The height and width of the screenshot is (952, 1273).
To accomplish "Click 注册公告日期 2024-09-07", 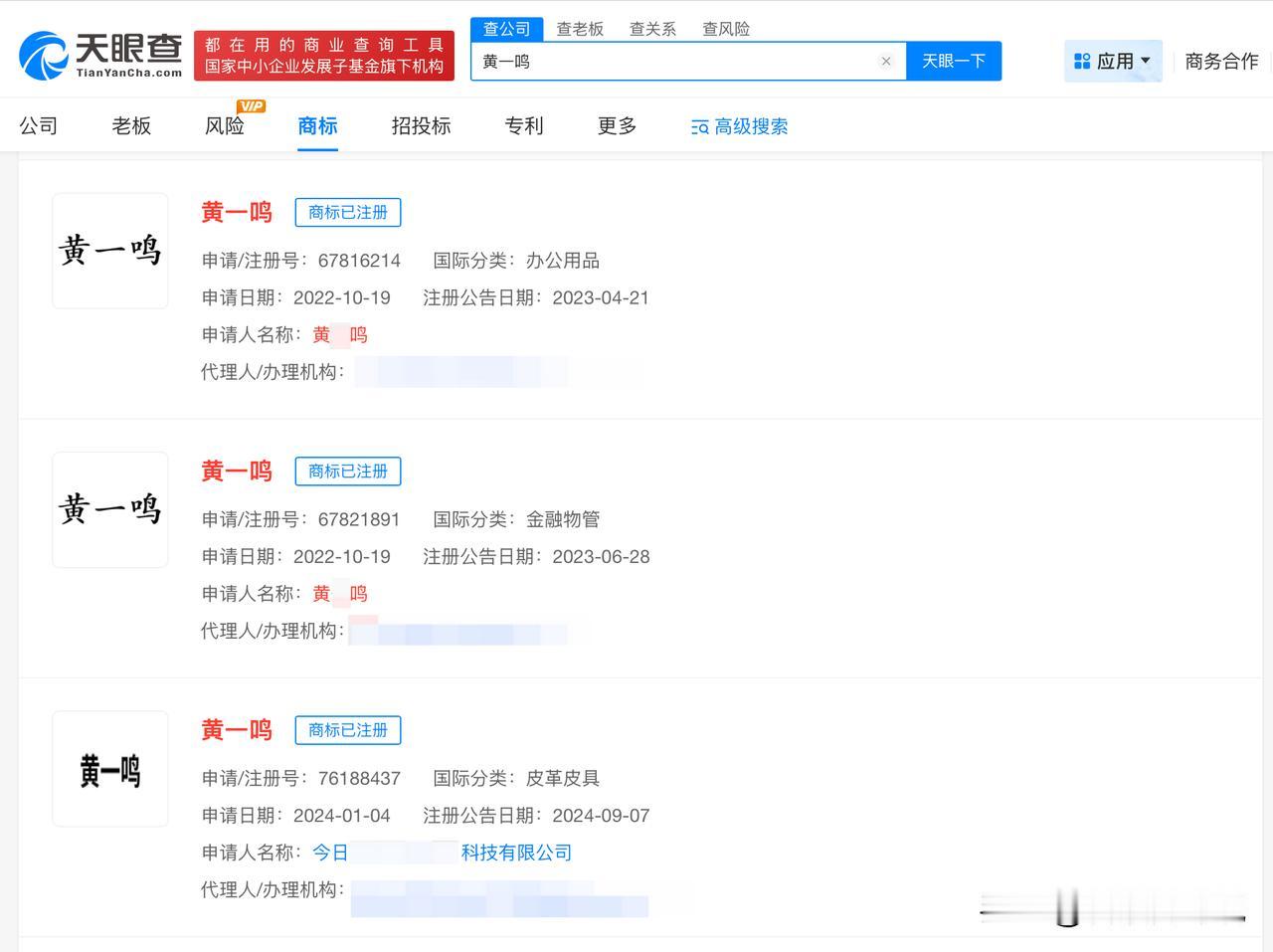I will (601, 816).
